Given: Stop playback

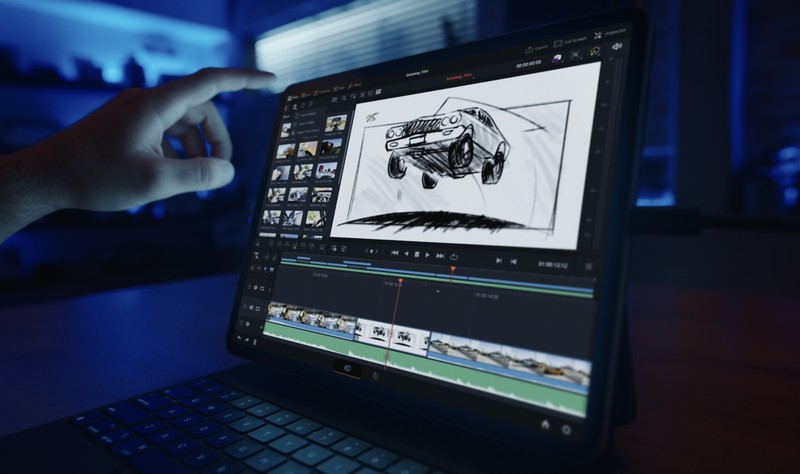Looking at the screenshot, I should click(417, 254).
